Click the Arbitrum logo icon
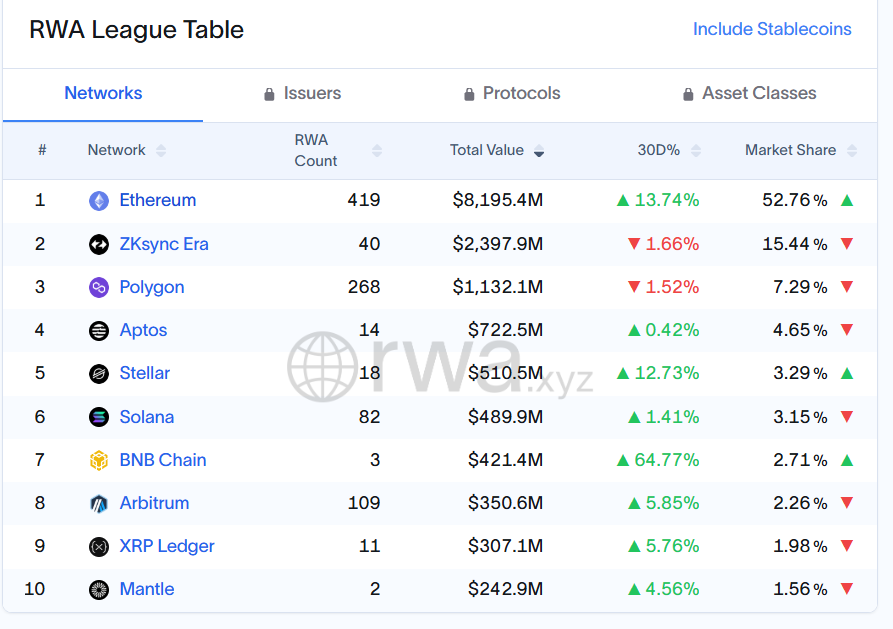 [99, 504]
